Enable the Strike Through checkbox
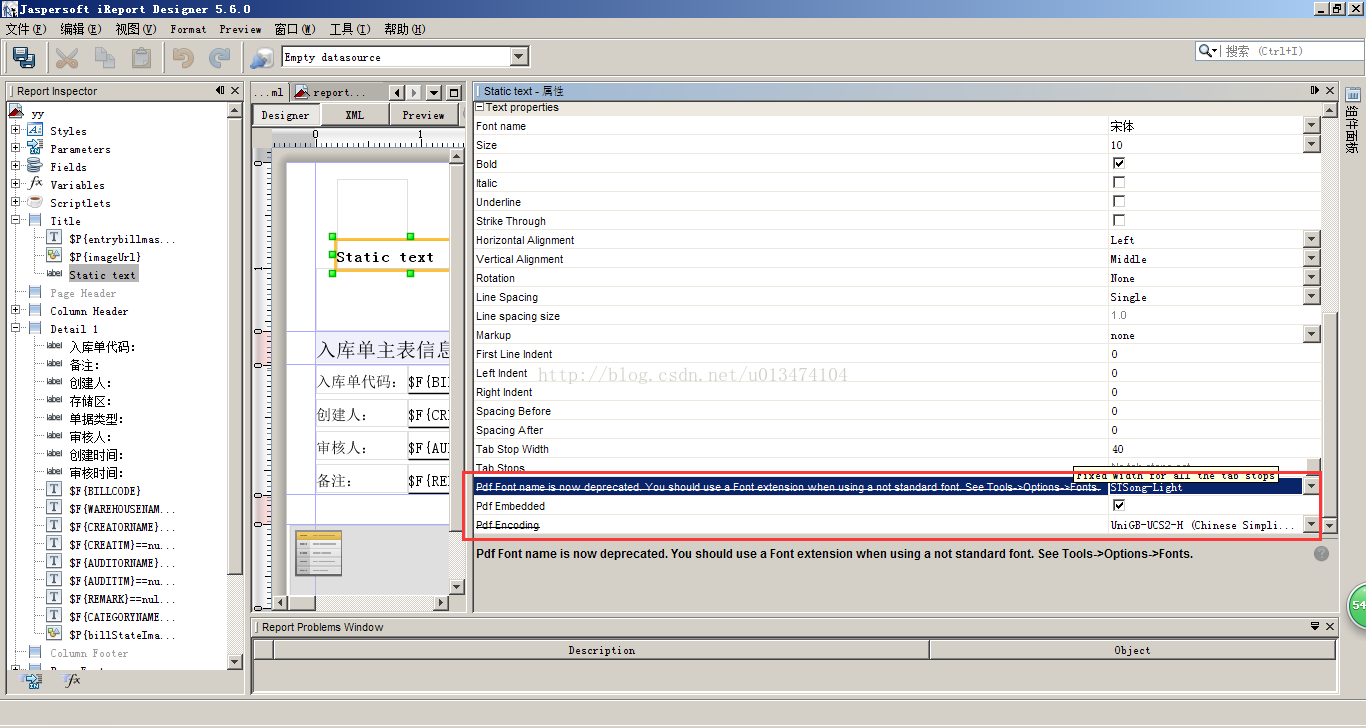This screenshot has height=728, width=1366. pyautogui.click(x=1119, y=220)
